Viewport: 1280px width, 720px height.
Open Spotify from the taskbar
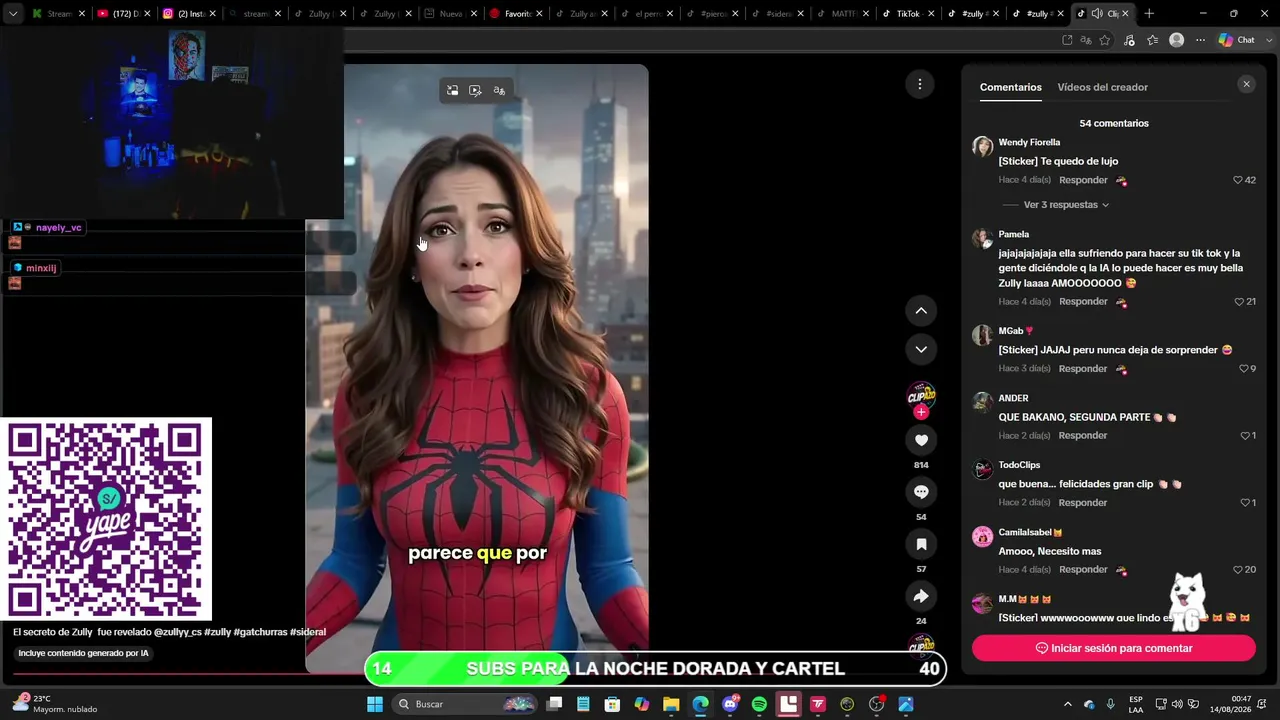point(759,704)
